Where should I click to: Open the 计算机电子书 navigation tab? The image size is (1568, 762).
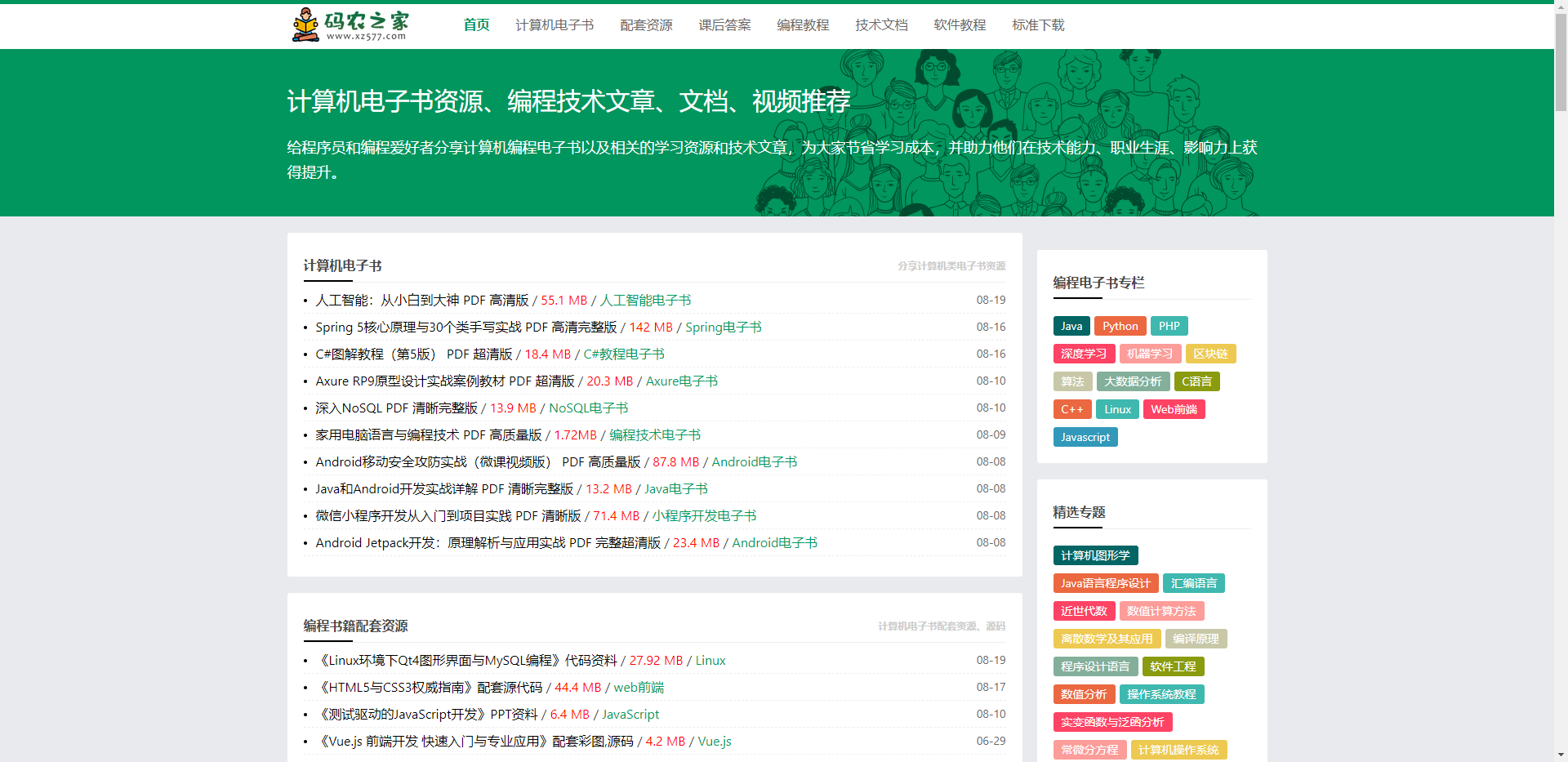(555, 25)
